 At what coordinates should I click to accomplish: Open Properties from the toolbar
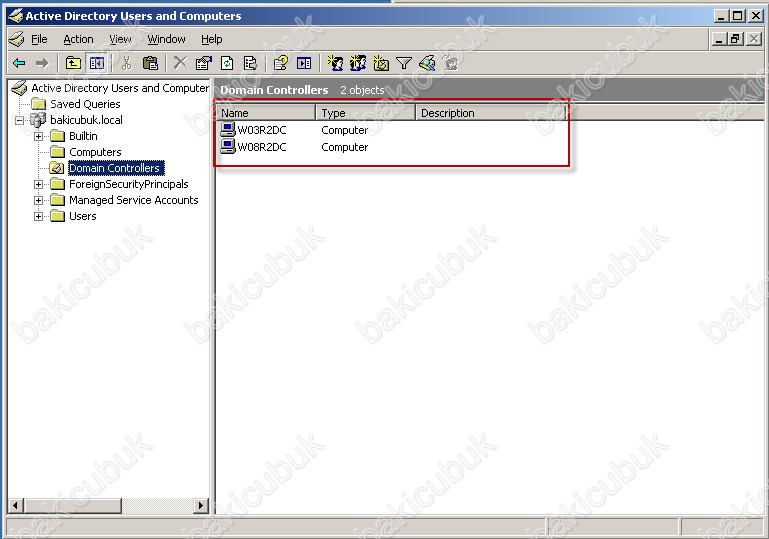click(x=204, y=63)
